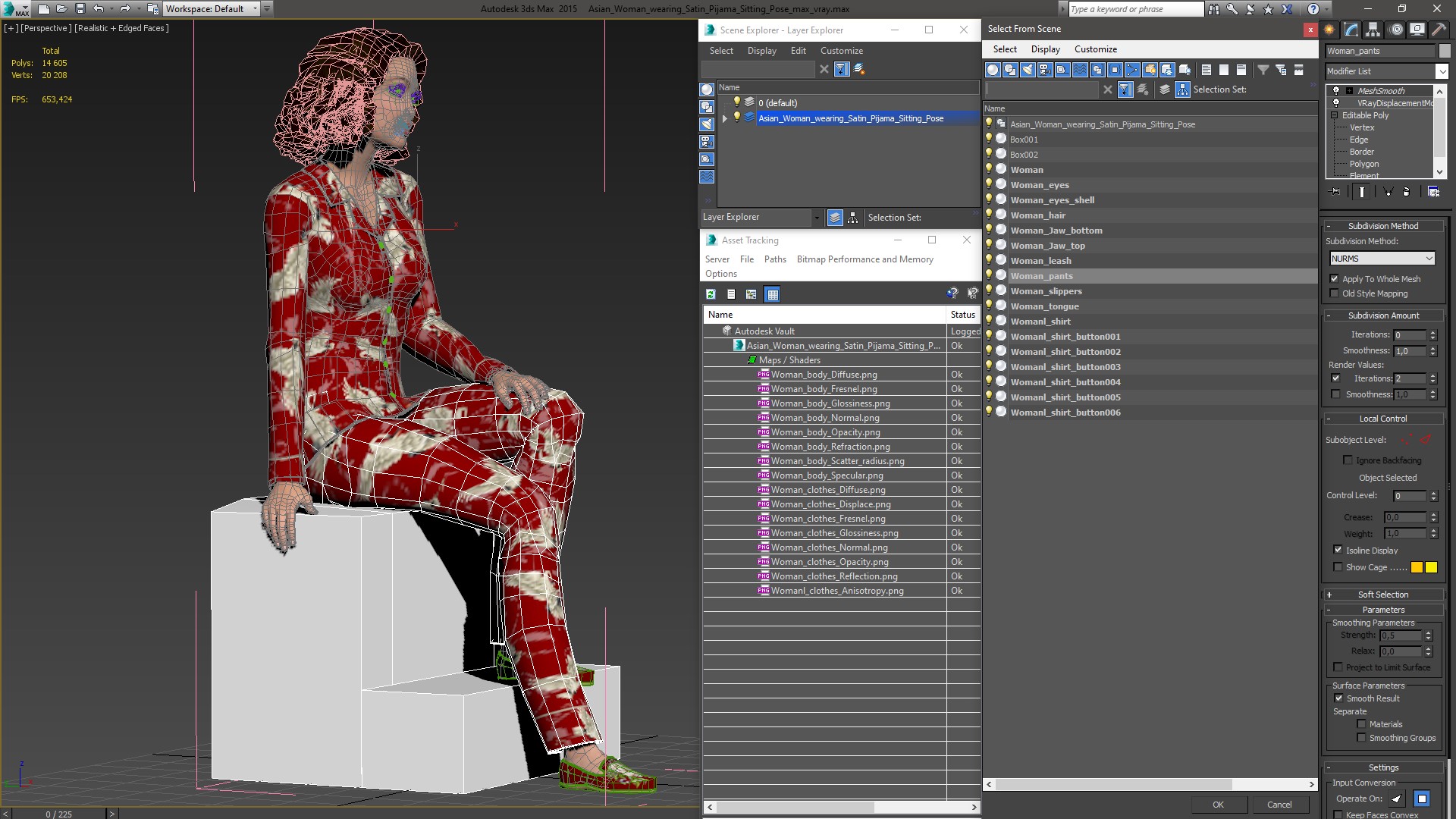Toggle Isoline Display checkbox

click(x=1338, y=551)
